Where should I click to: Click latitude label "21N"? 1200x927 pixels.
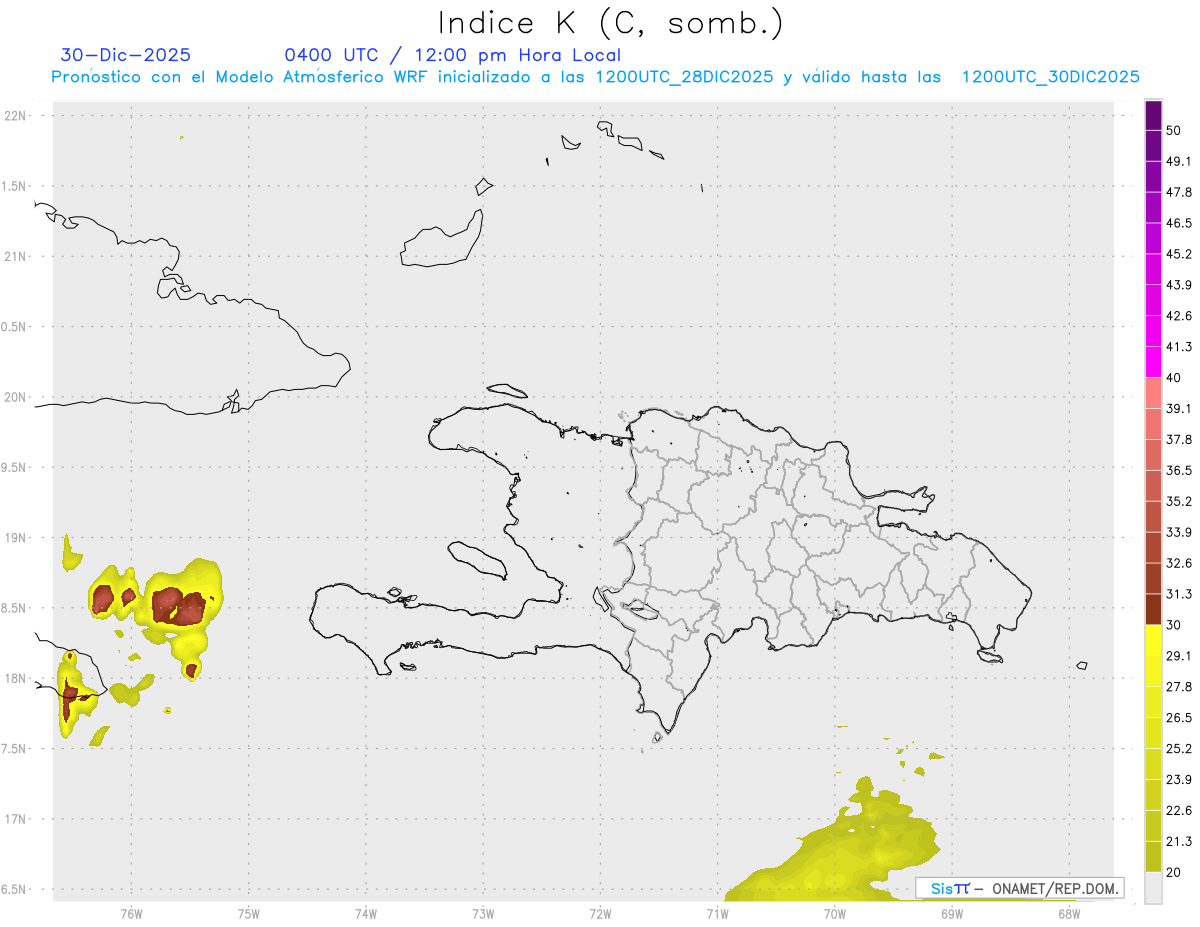(14, 256)
